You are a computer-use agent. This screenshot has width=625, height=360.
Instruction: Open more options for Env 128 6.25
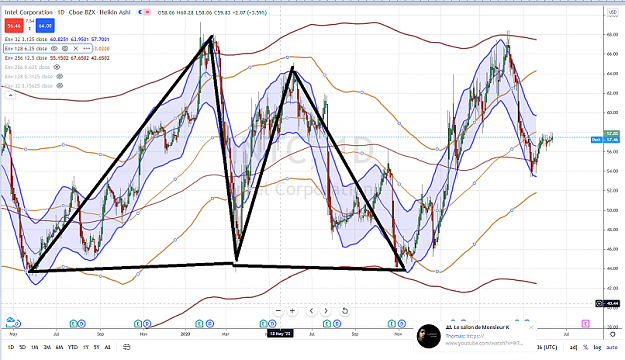(86, 48)
